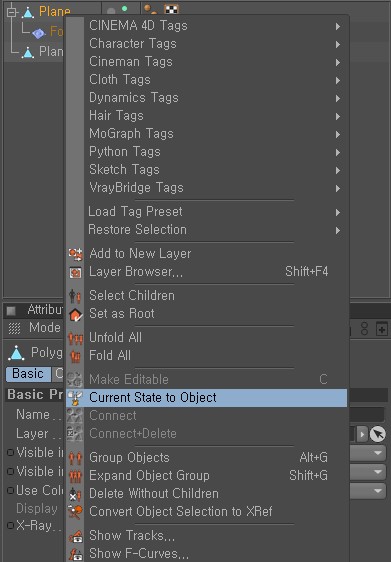
Task: Expand the Restore Selection submenu arrow
Action: point(338,230)
